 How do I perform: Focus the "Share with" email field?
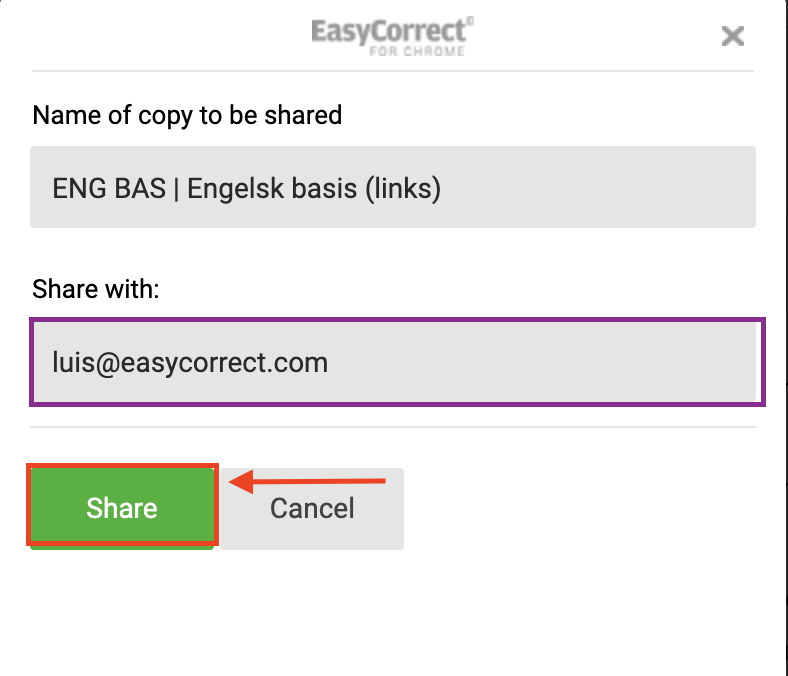pos(397,361)
